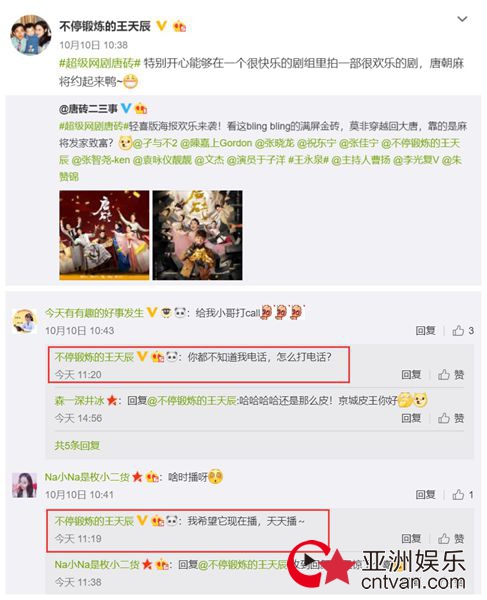
Task: Like the 给我小哥打call comment
Action: point(463,331)
